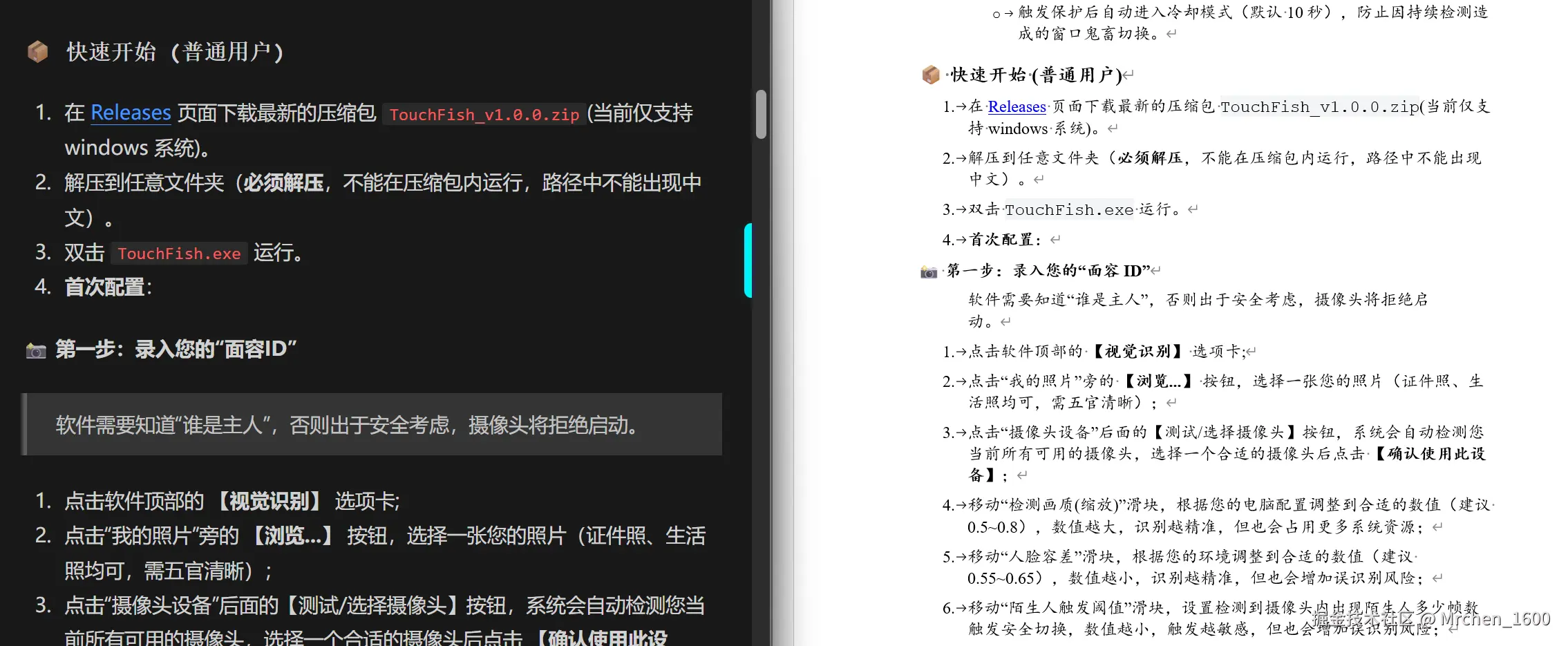
Task: Click "陌生人触发阈值" in white document
Action: pyautogui.click(x=1067, y=608)
